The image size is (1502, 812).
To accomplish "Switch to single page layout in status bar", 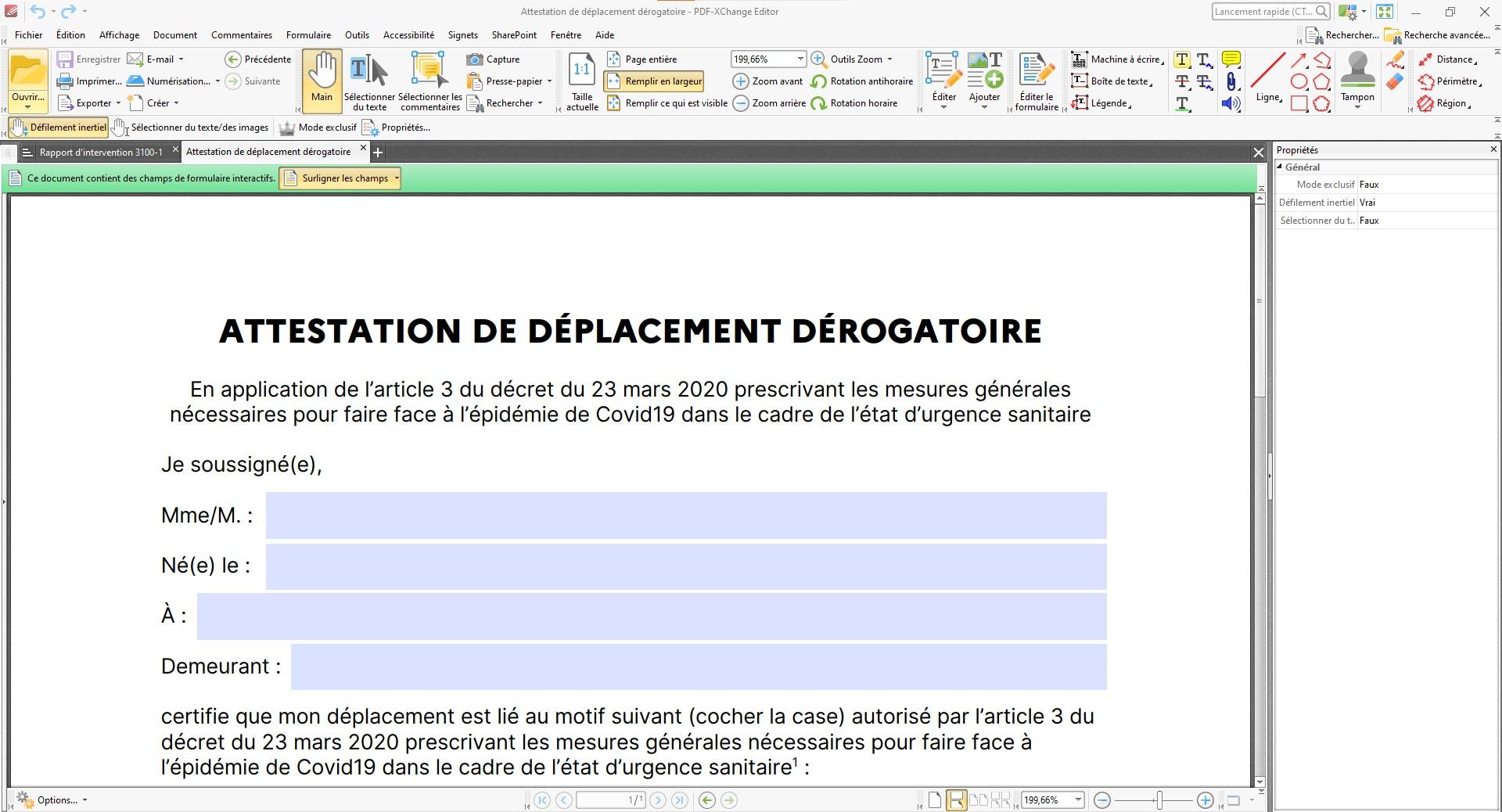I will point(934,800).
